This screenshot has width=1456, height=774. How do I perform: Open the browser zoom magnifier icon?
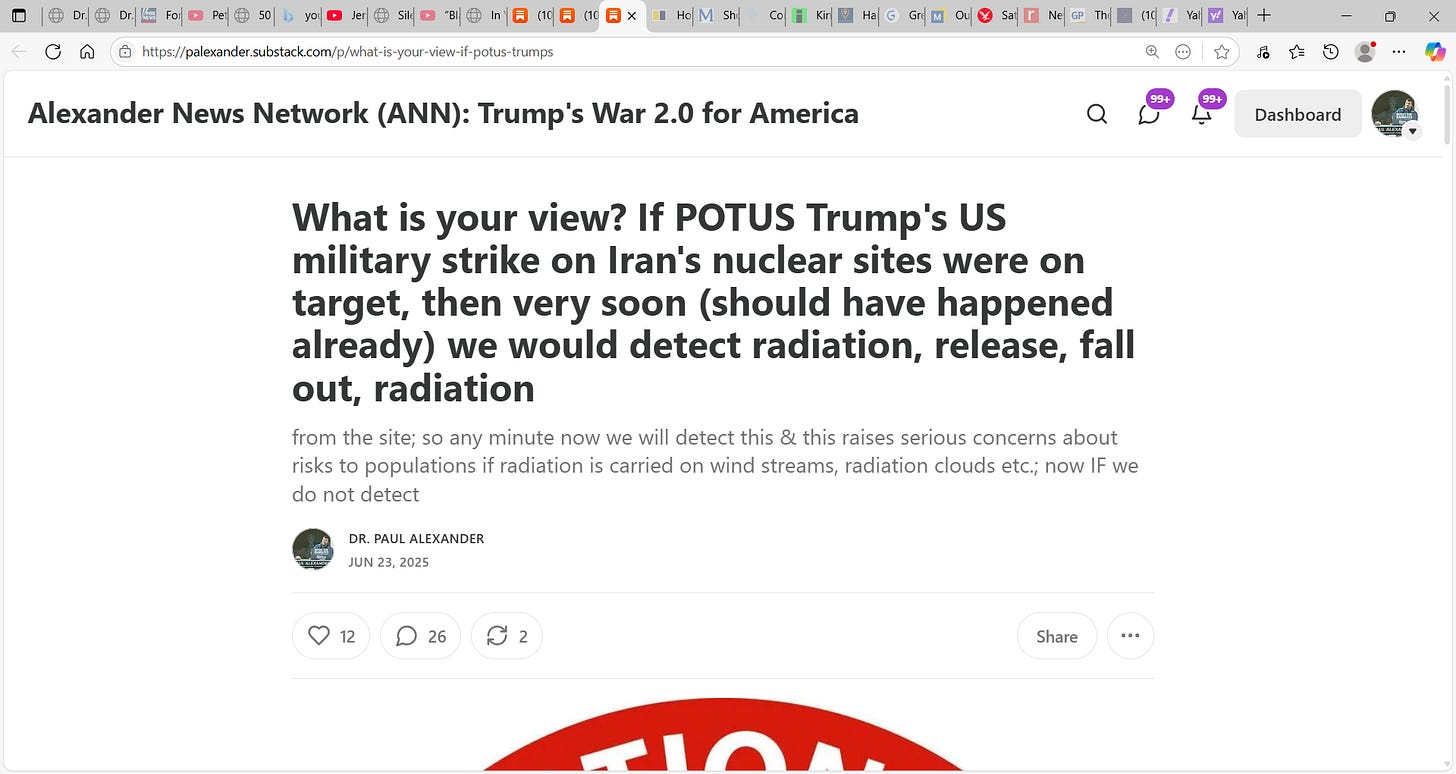(1152, 52)
